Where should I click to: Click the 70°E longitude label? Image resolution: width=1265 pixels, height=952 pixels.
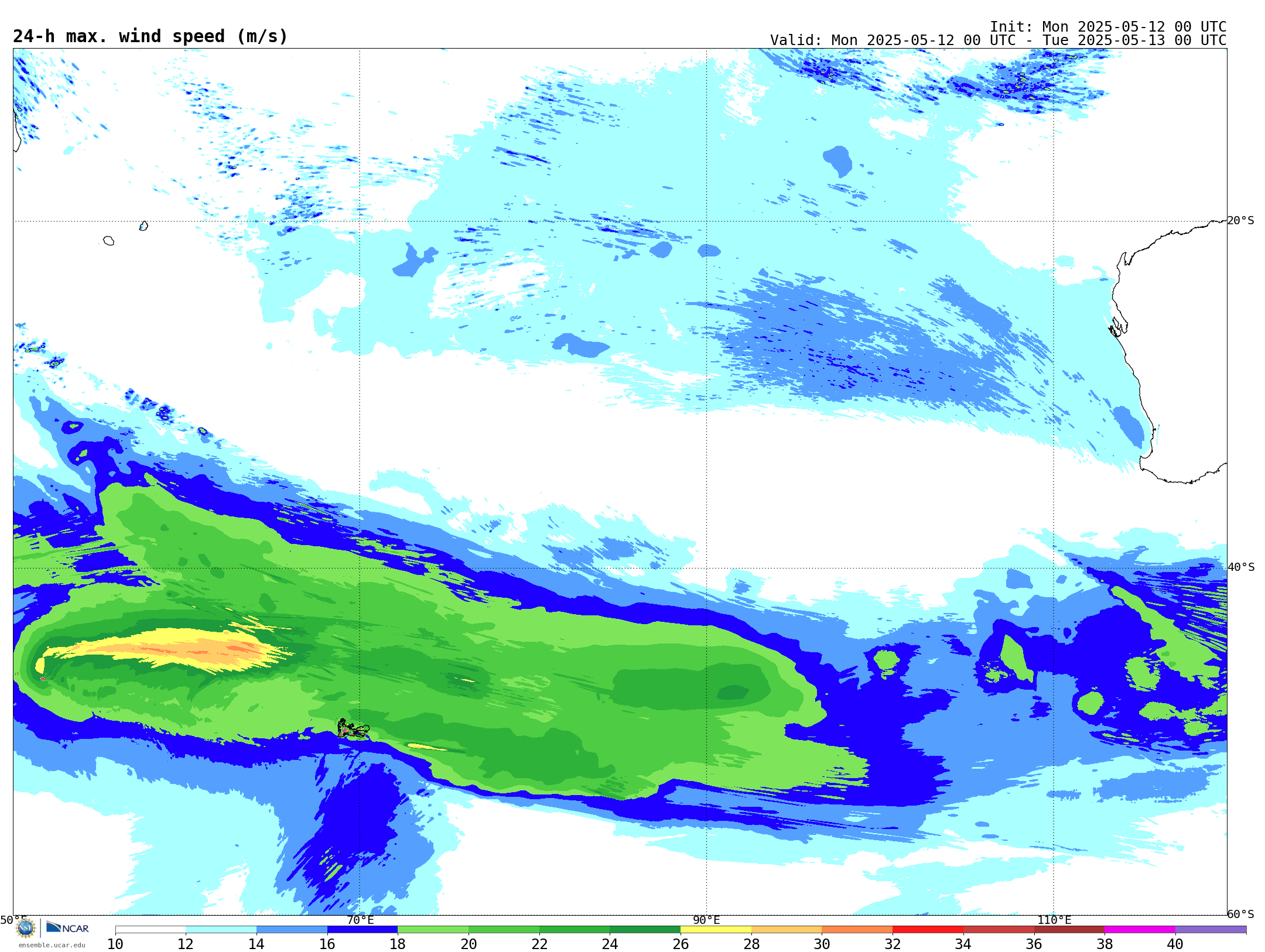[x=360, y=920]
